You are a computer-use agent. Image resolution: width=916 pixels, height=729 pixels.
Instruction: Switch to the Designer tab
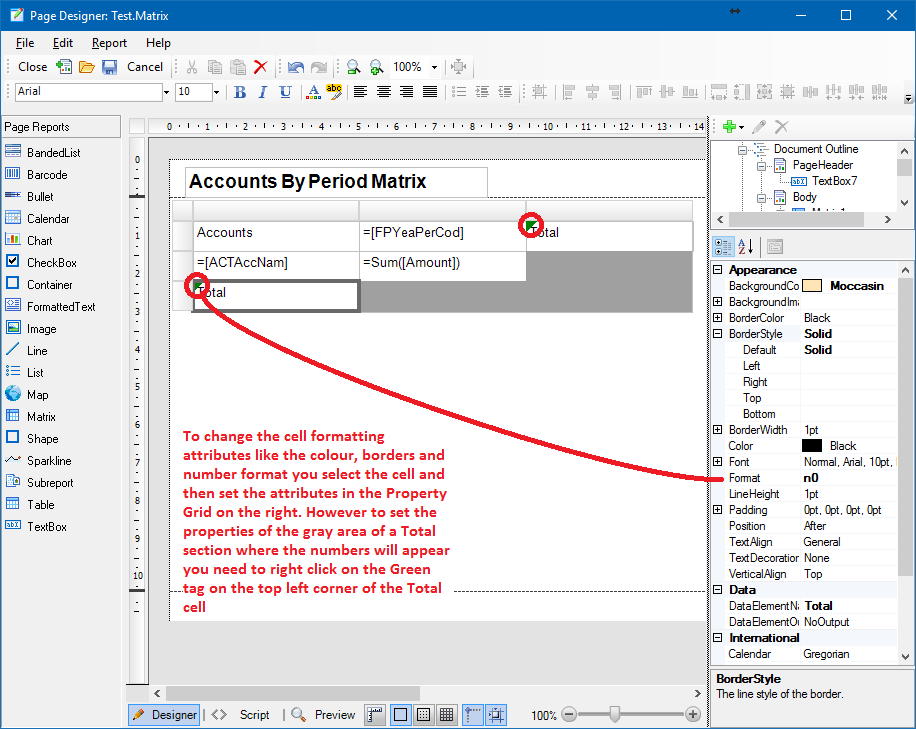pyautogui.click(x=164, y=715)
